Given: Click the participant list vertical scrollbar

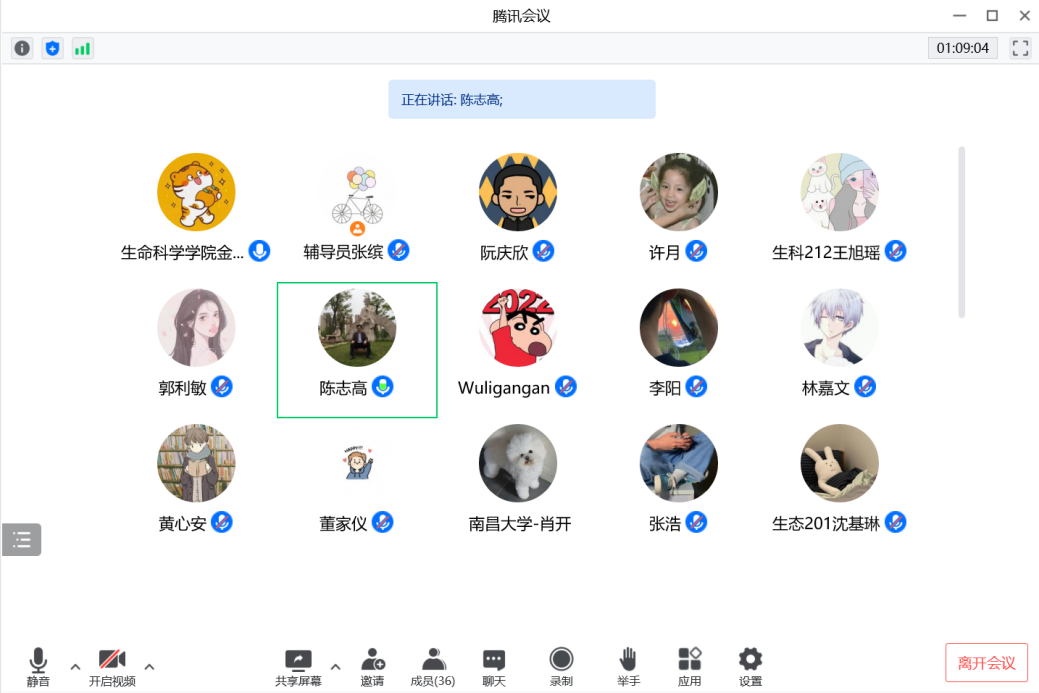Looking at the screenshot, I should pos(962,232).
